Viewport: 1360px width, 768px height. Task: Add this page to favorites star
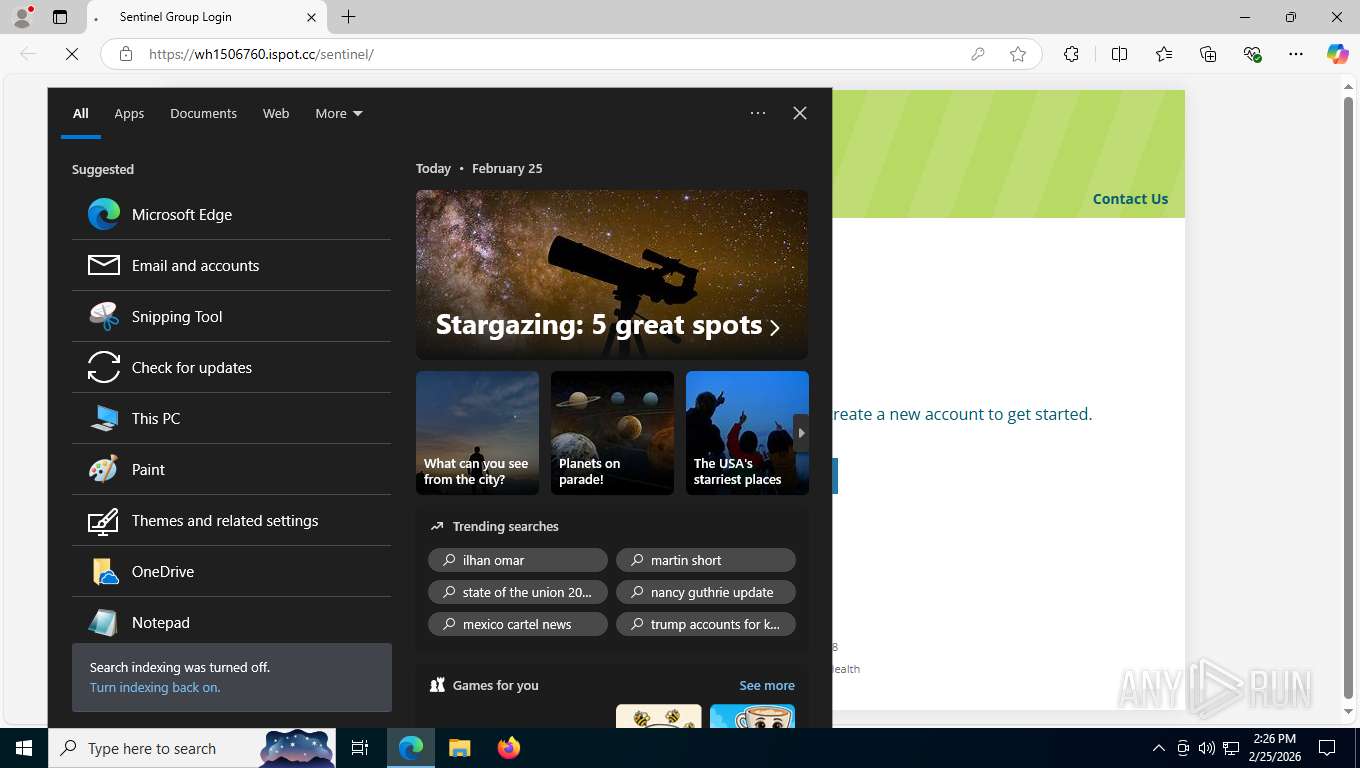pos(1018,54)
